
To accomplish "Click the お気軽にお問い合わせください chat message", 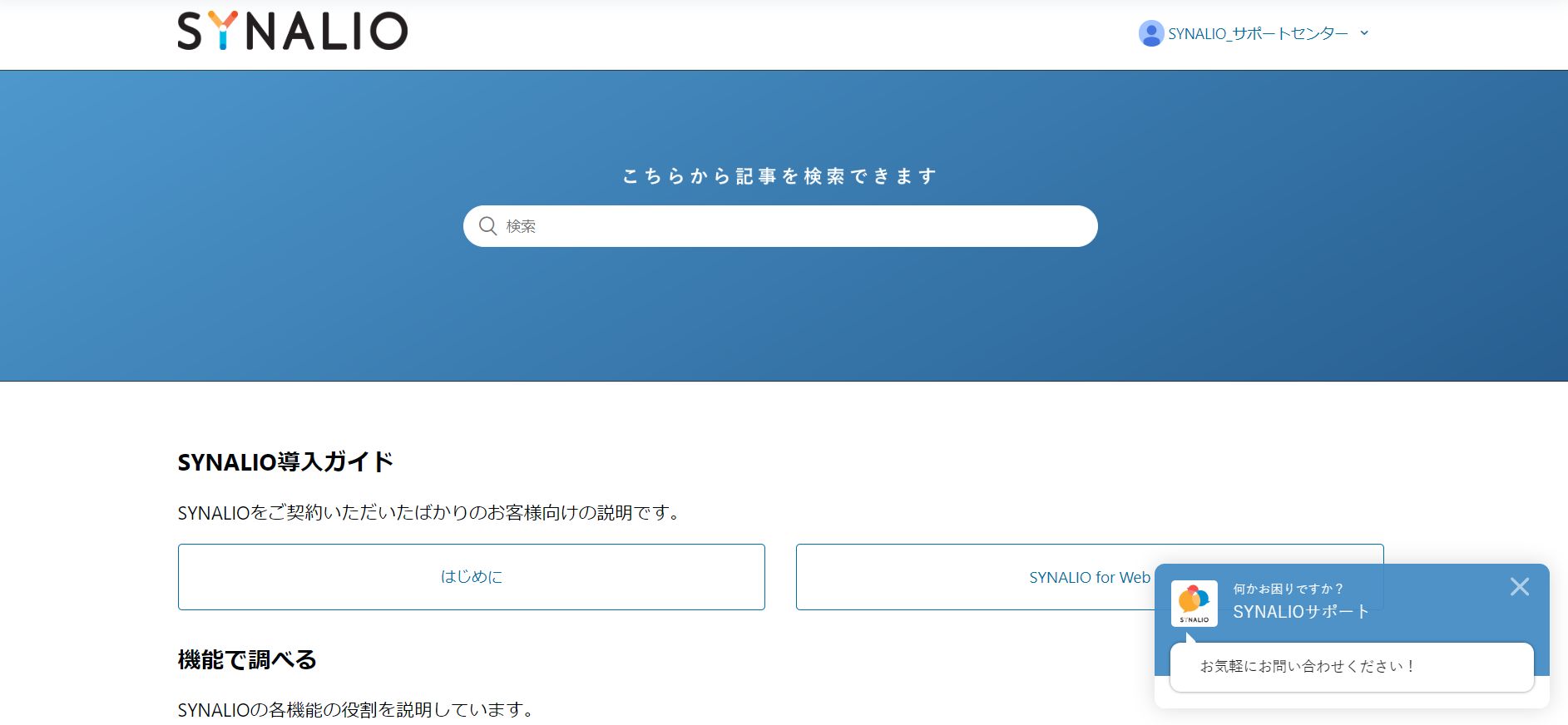I will (1352, 667).
